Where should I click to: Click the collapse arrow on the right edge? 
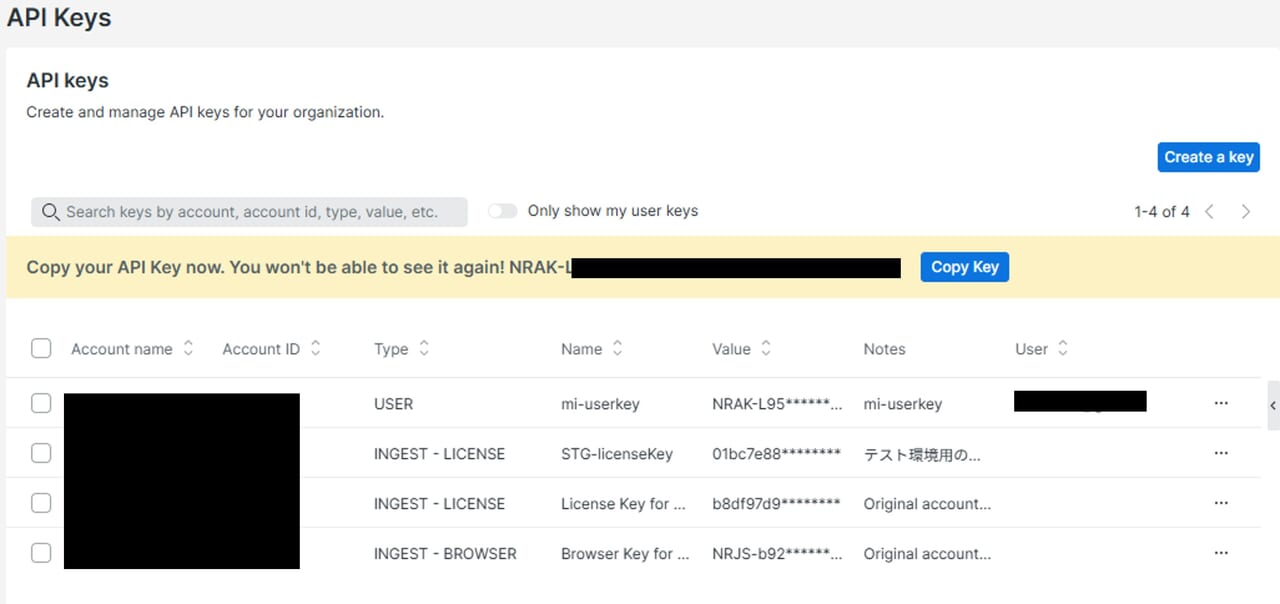[1272, 405]
